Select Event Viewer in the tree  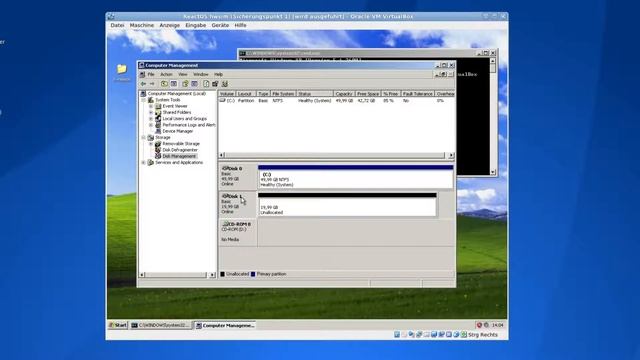175,106
